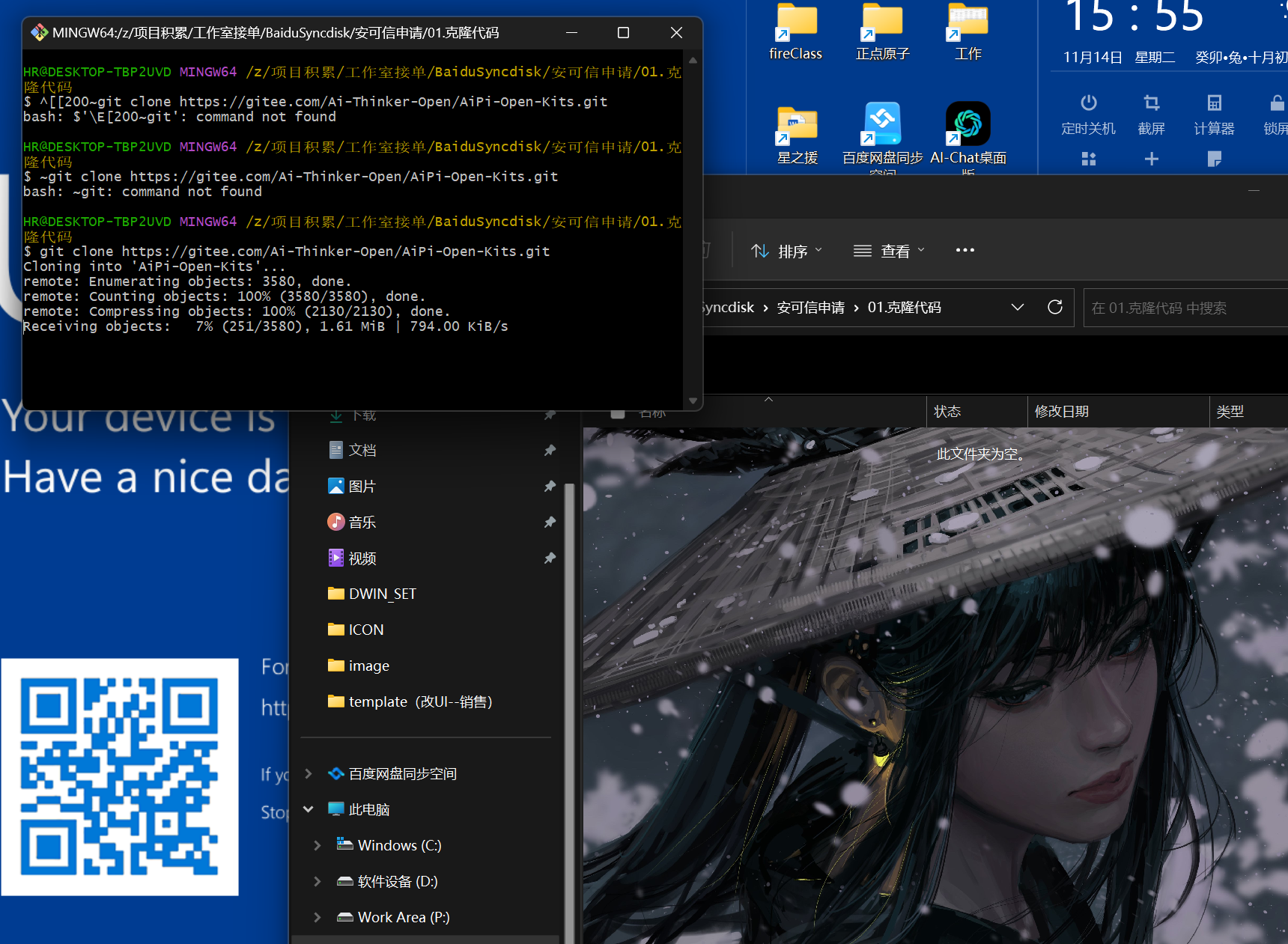Click the plus add-widget icon
Image resolution: width=1288 pixels, height=944 pixels.
click(1151, 159)
